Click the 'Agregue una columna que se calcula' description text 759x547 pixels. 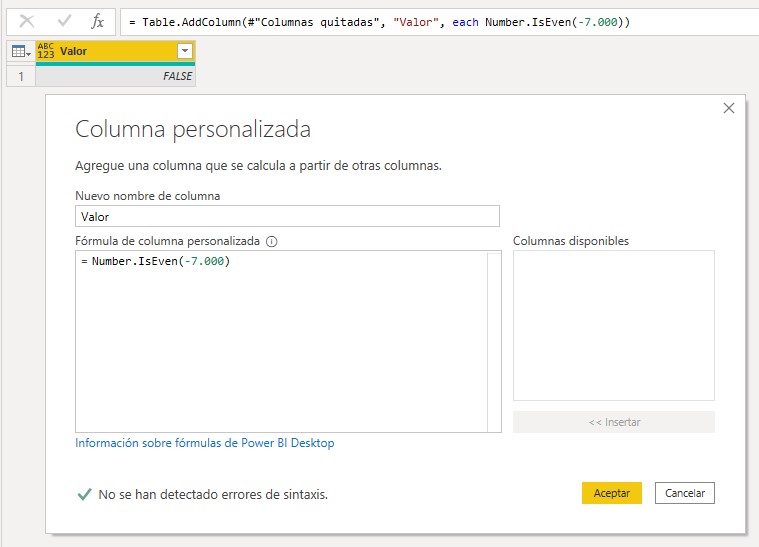click(x=258, y=166)
